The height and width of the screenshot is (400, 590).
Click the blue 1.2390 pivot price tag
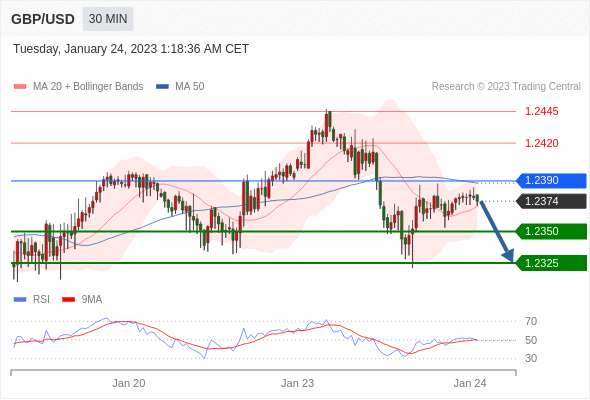click(552, 181)
